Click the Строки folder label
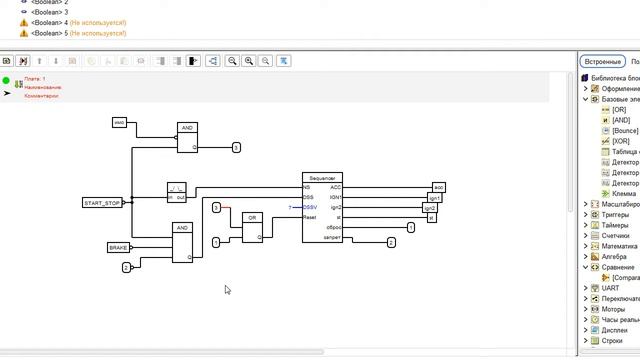The image size is (640, 360). [x=612, y=341]
